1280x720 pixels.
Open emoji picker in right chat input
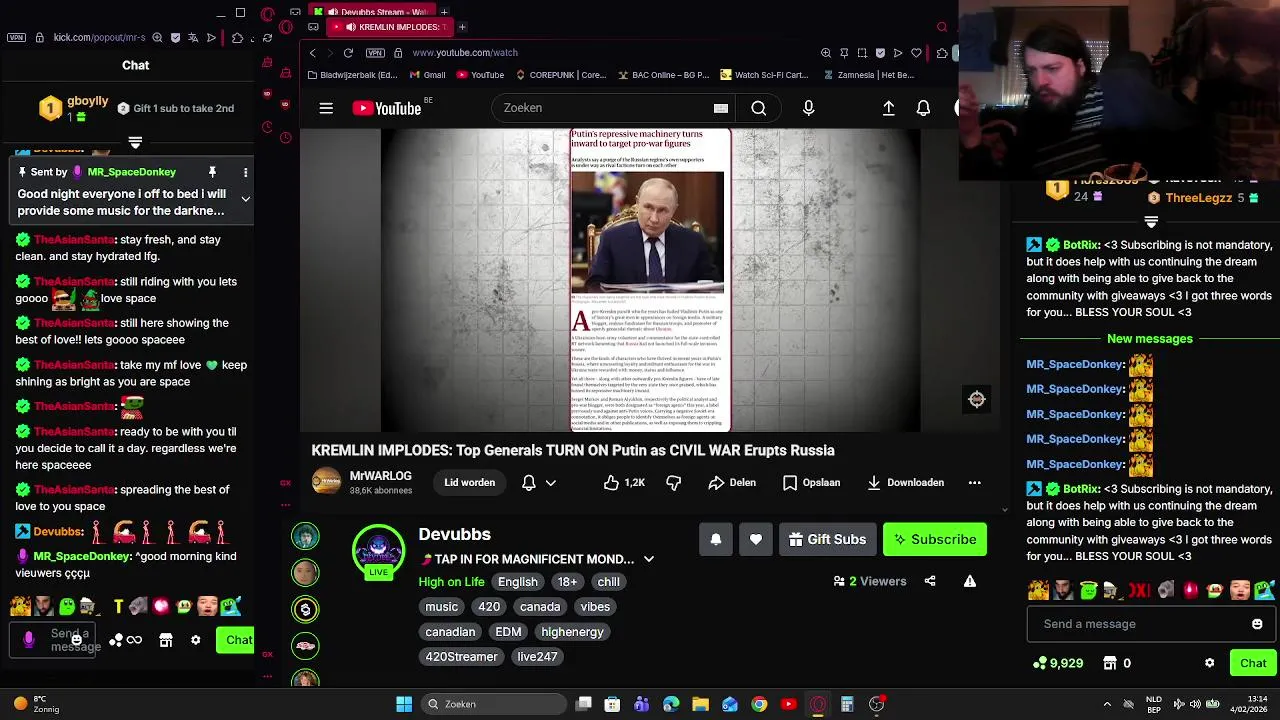[x=1257, y=624]
